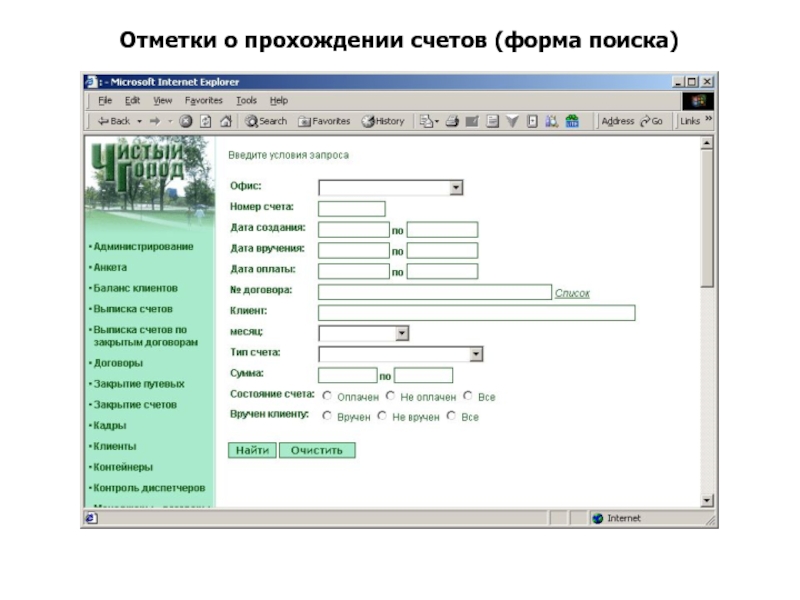Image resolution: width=800 pixels, height=600 pixels.
Task: Click the Refresh page icon
Action: pyautogui.click(x=205, y=121)
